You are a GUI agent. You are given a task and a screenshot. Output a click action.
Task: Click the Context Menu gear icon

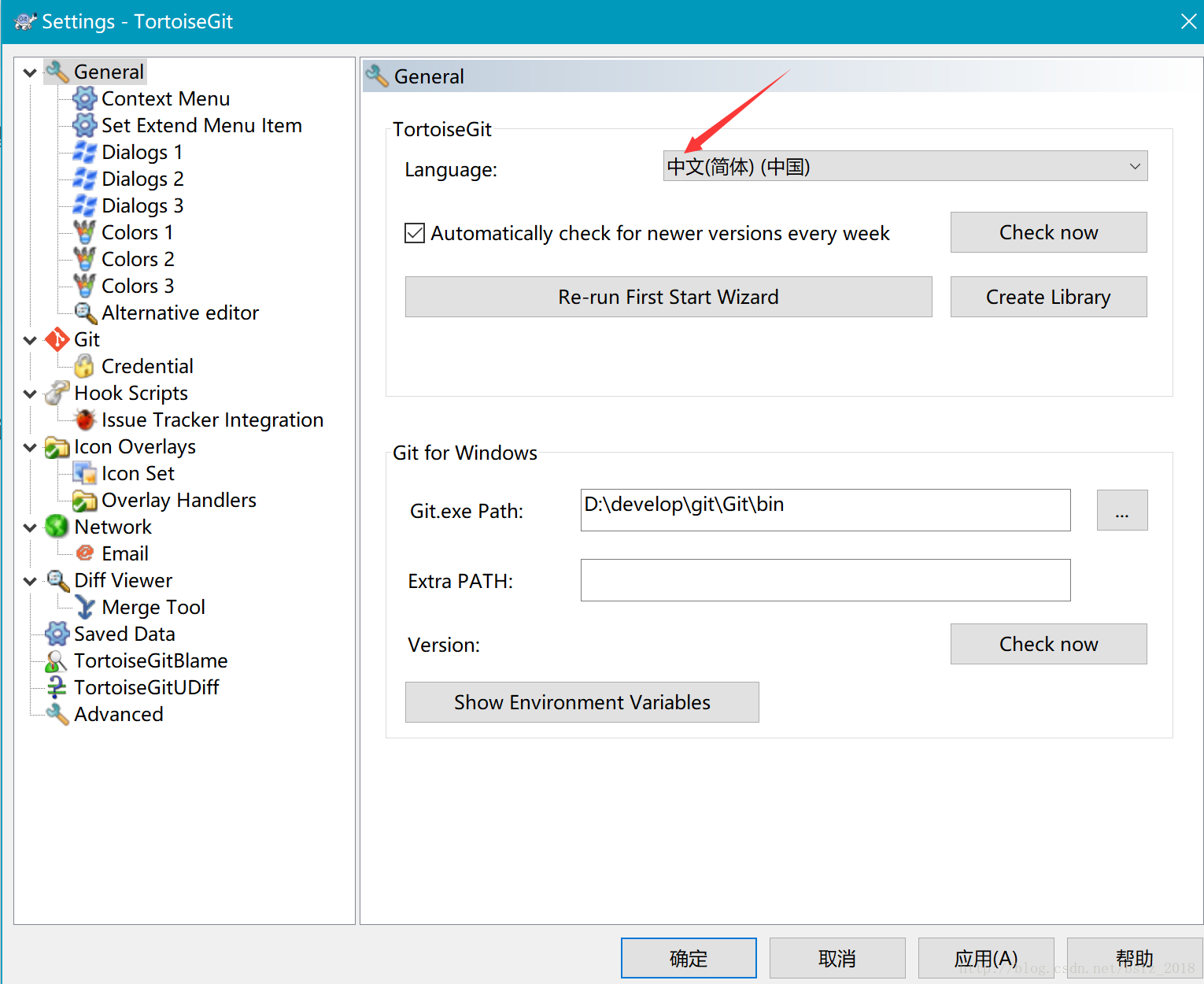point(84,98)
